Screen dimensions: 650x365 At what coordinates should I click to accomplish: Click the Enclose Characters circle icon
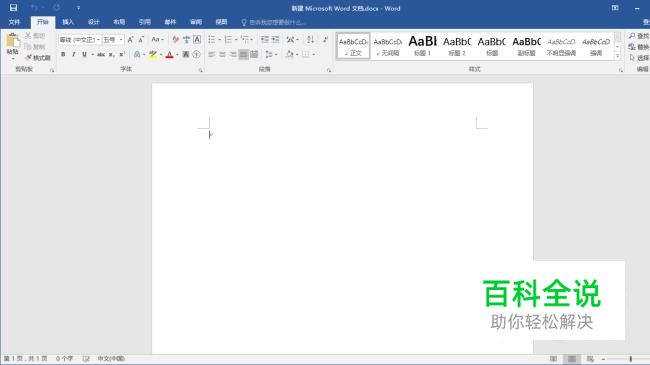point(196,54)
